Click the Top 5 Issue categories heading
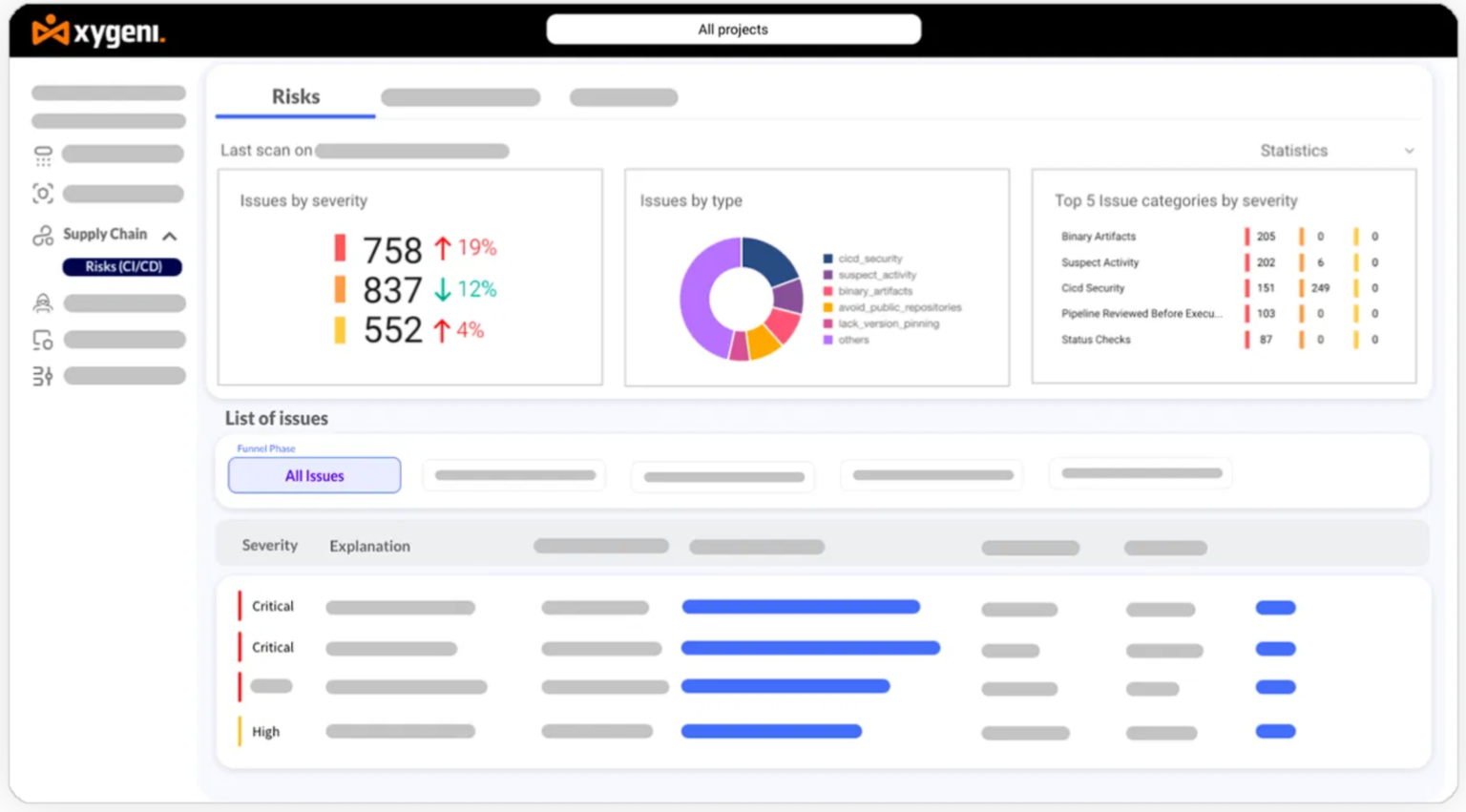 (1176, 201)
